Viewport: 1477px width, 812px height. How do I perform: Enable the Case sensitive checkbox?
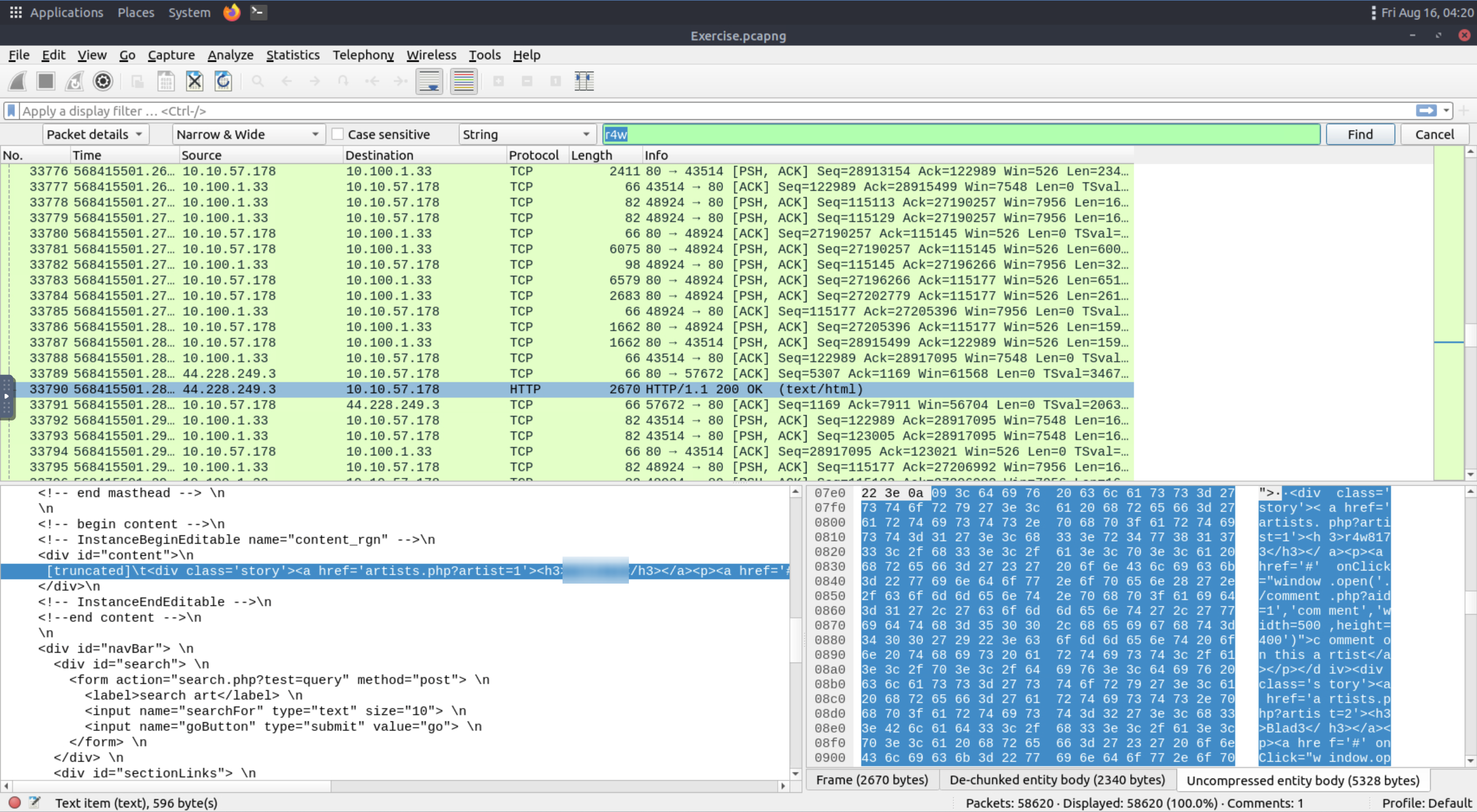click(338, 134)
